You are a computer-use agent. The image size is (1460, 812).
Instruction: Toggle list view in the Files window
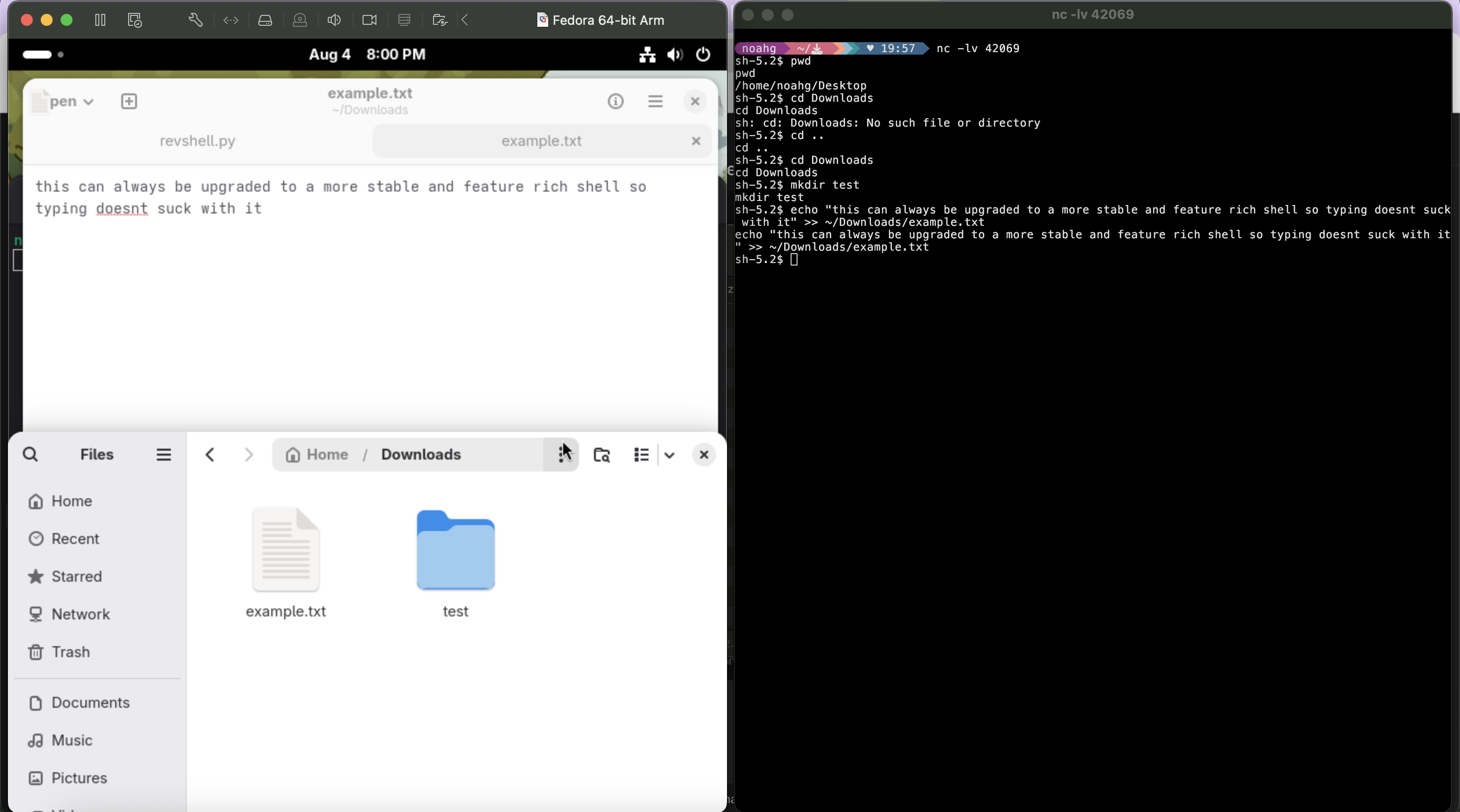pos(641,455)
